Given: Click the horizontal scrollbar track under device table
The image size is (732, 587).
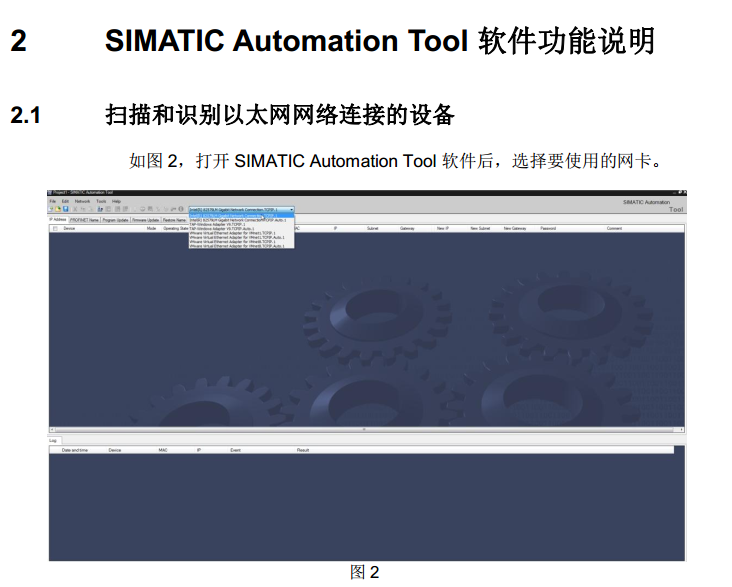Looking at the screenshot, I should 366,429.
